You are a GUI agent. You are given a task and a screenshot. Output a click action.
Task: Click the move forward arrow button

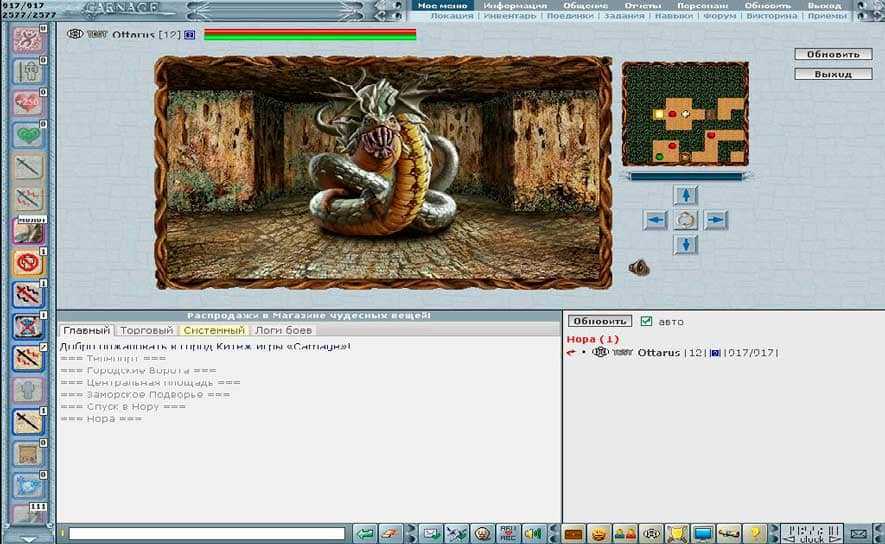pos(685,195)
